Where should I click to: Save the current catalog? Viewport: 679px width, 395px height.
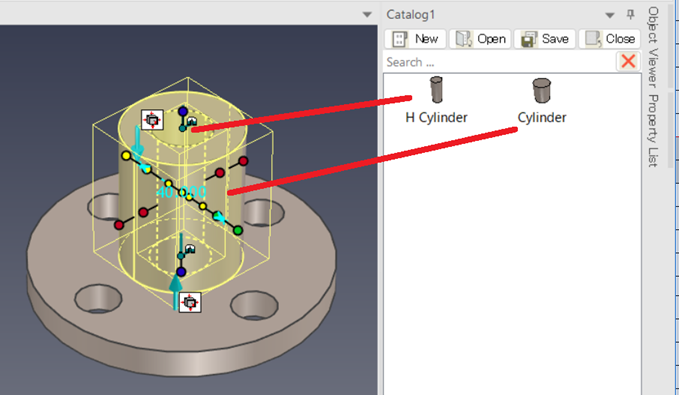point(545,39)
